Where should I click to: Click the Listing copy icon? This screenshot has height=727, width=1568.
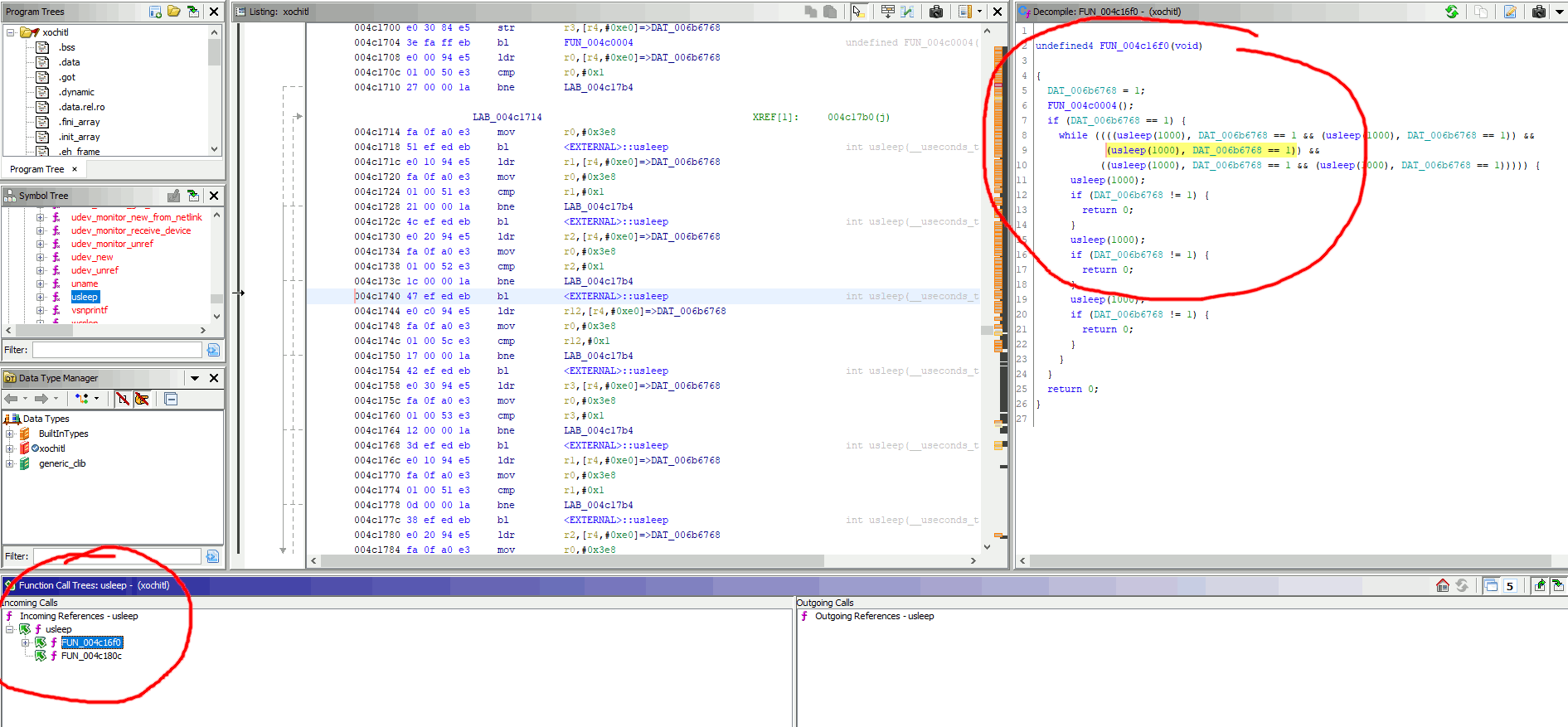point(811,12)
